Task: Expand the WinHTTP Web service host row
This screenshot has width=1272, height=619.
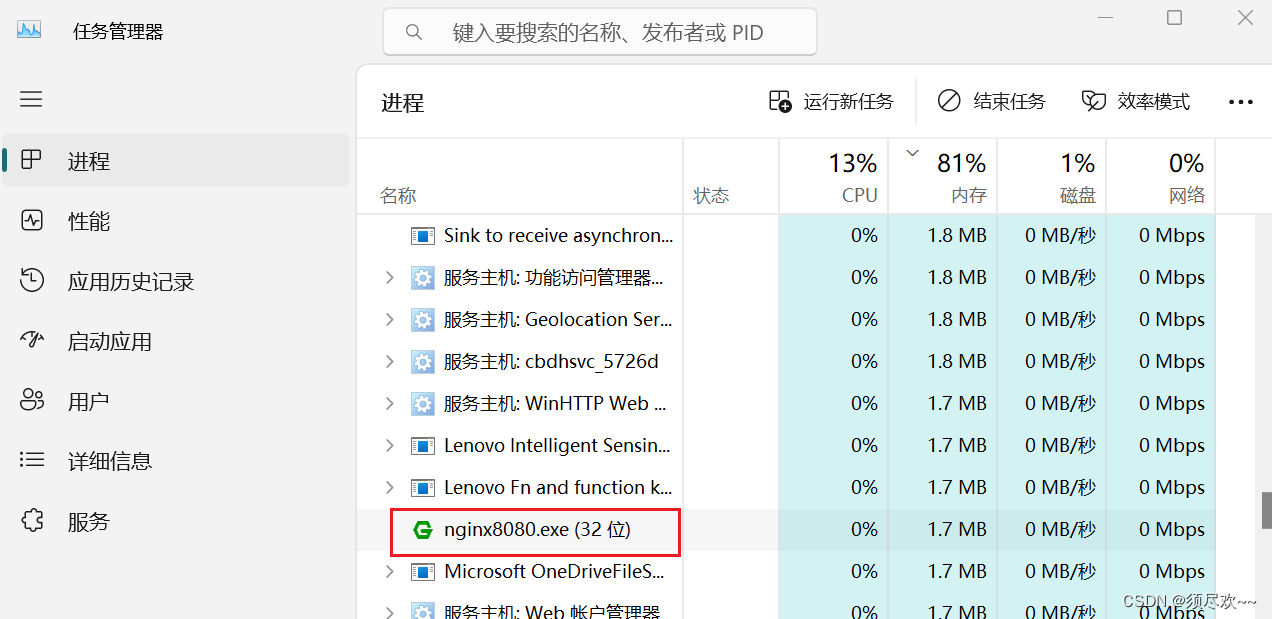Action: click(390, 403)
